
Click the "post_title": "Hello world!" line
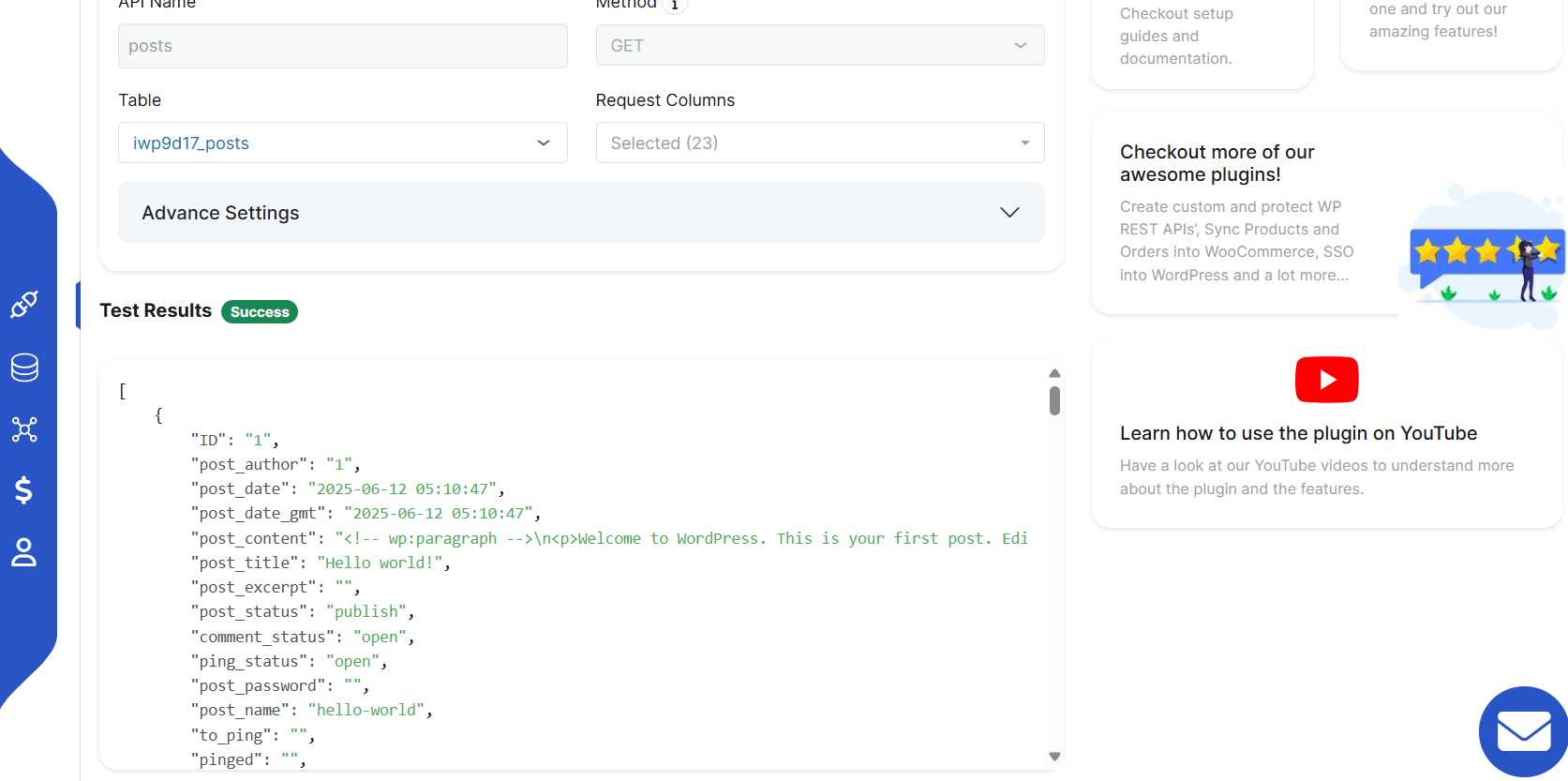click(x=321, y=563)
